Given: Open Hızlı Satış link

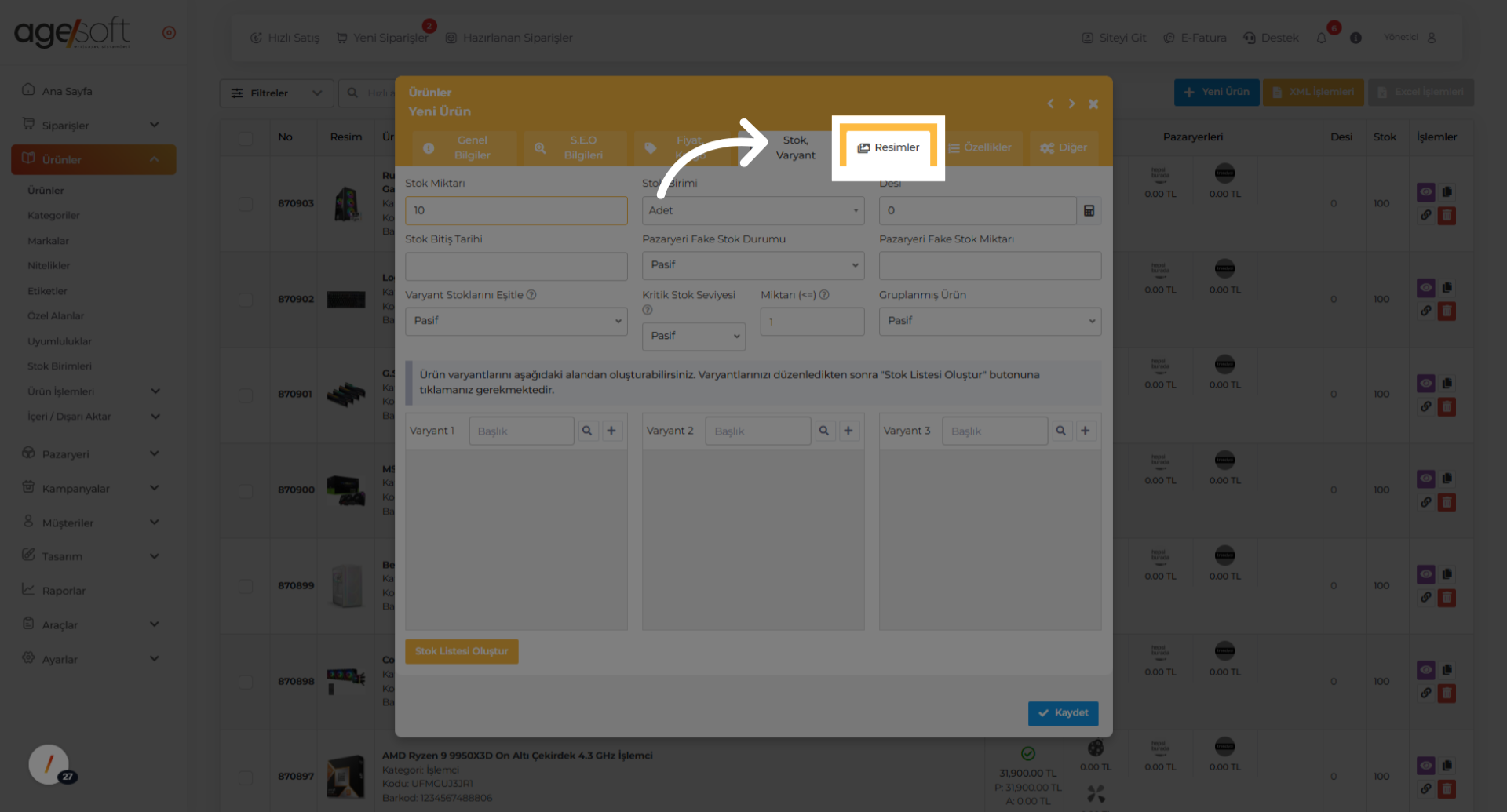Looking at the screenshot, I should point(284,38).
